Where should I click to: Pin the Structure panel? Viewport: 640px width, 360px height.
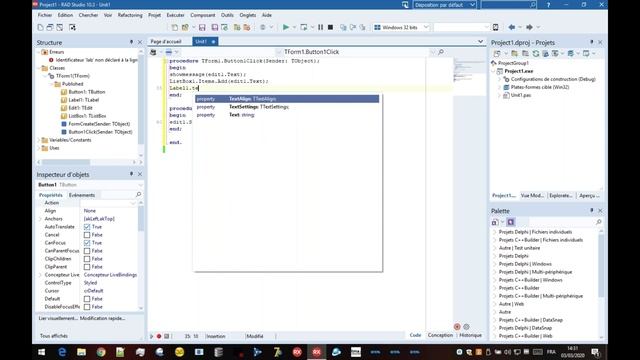point(131,42)
